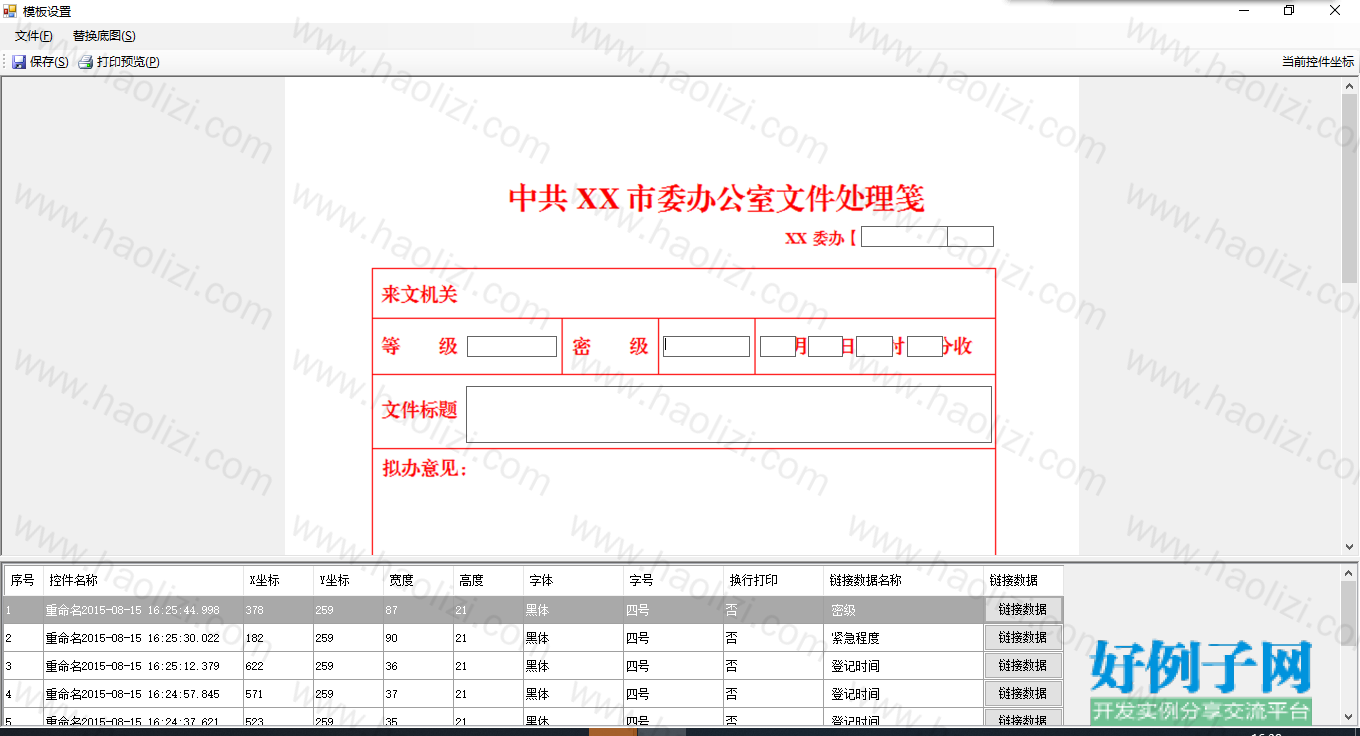Viewport: 1360px width, 736px height.
Task: Click the large 文件标题 text box
Action: pos(729,414)
